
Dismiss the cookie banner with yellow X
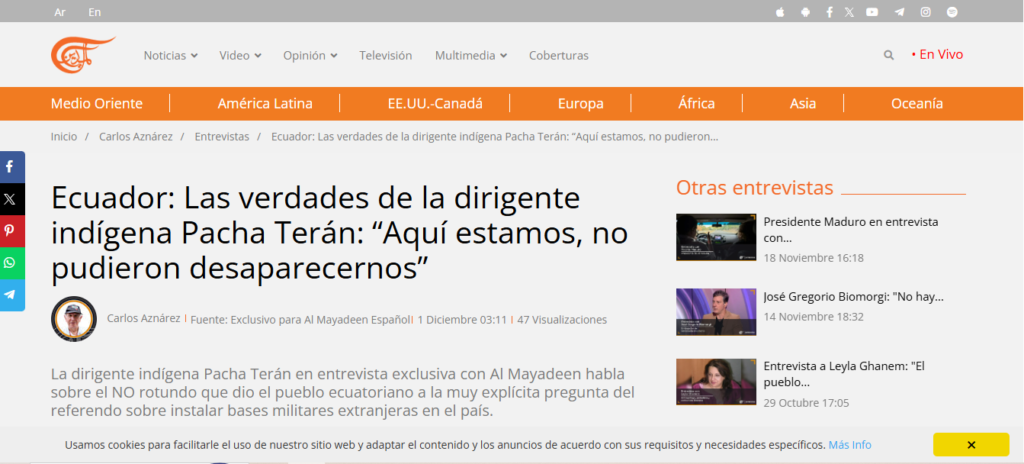[970, 444]
